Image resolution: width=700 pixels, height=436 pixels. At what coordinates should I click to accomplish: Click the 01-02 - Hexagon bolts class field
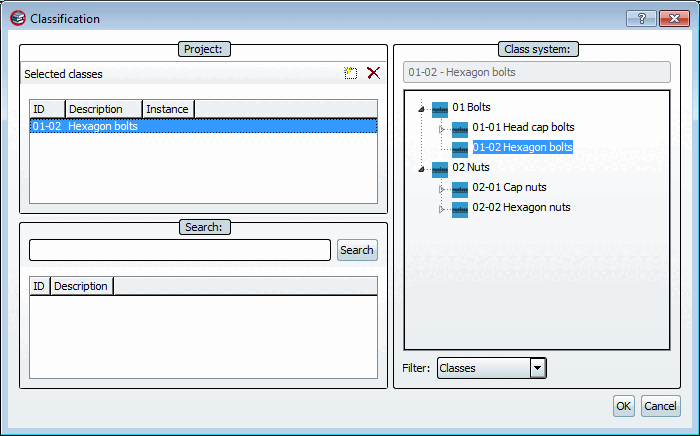coord(537,72)
